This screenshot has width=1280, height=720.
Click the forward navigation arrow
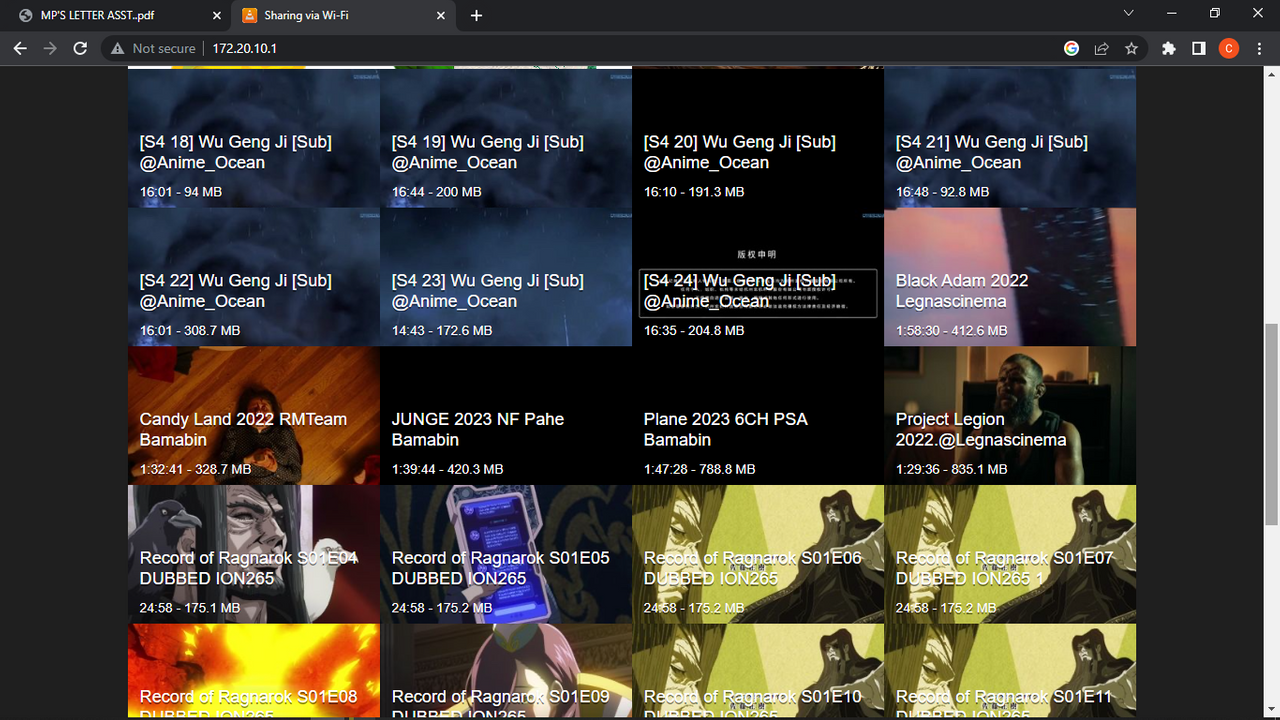click(x=50, y=47)
